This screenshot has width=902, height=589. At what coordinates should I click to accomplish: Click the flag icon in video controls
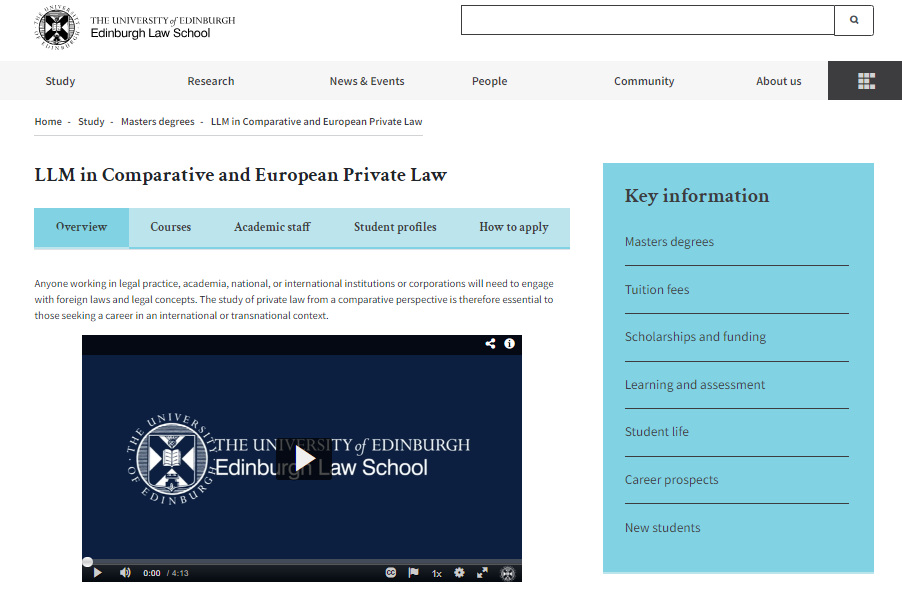pos(414,573)
